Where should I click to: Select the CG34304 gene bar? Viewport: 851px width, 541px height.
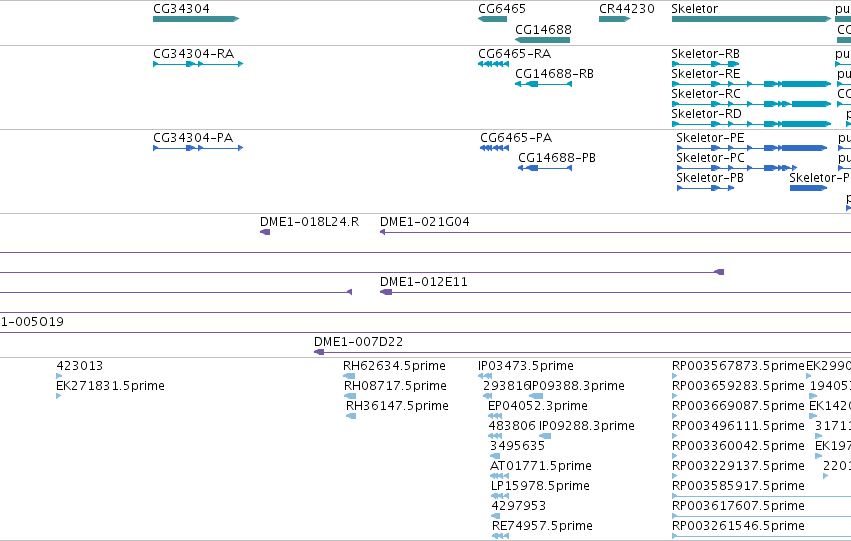(x=196, y=19)
